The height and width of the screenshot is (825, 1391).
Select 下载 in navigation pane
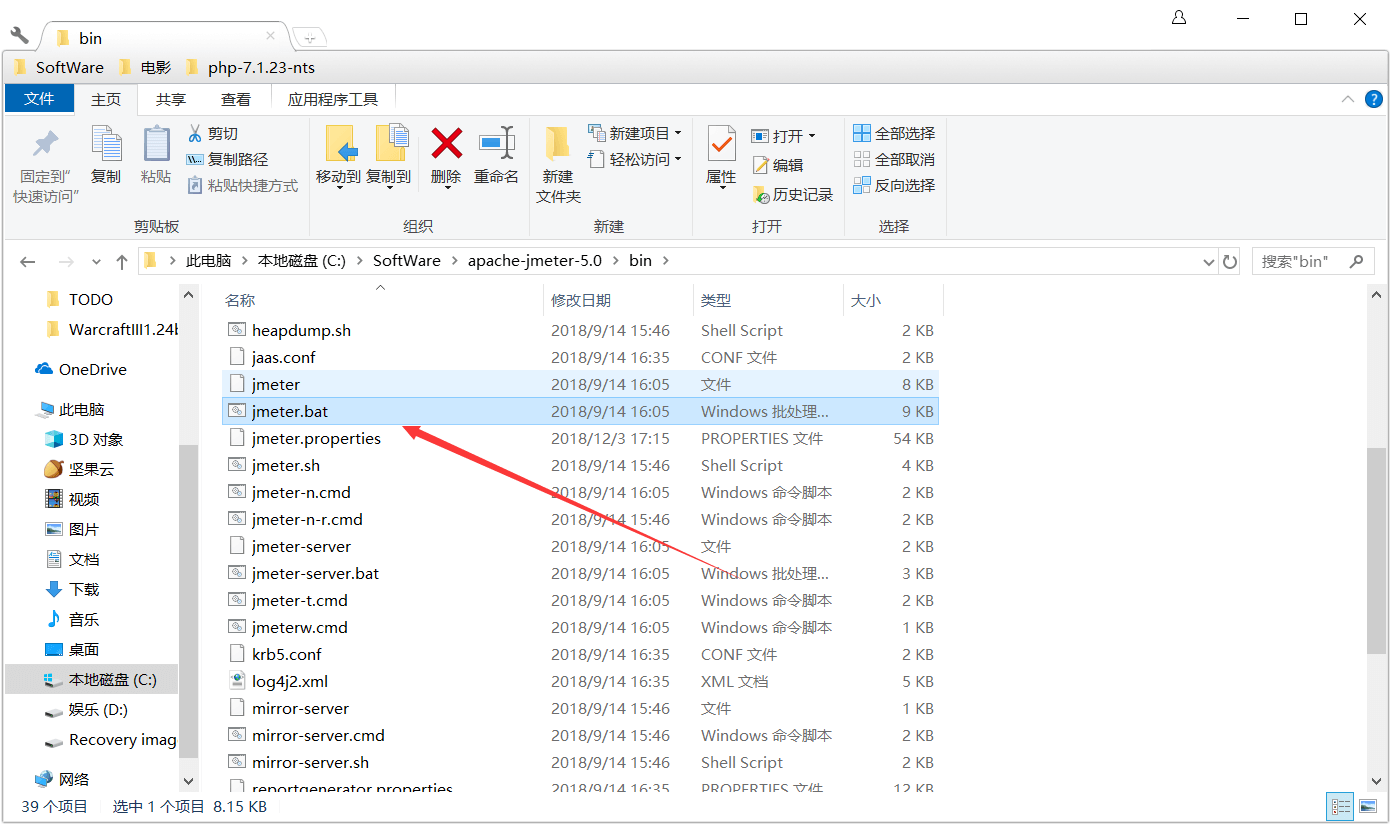tap(72, 589)
